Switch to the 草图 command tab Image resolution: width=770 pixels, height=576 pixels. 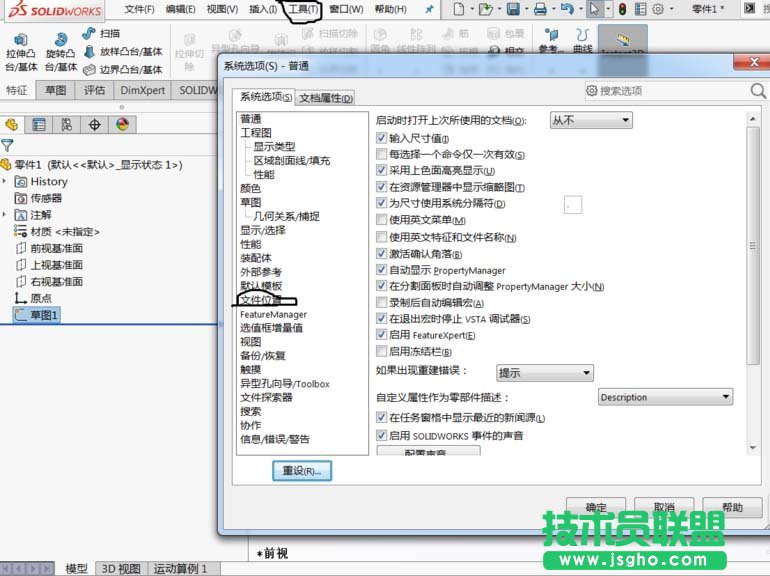[55, 90]
